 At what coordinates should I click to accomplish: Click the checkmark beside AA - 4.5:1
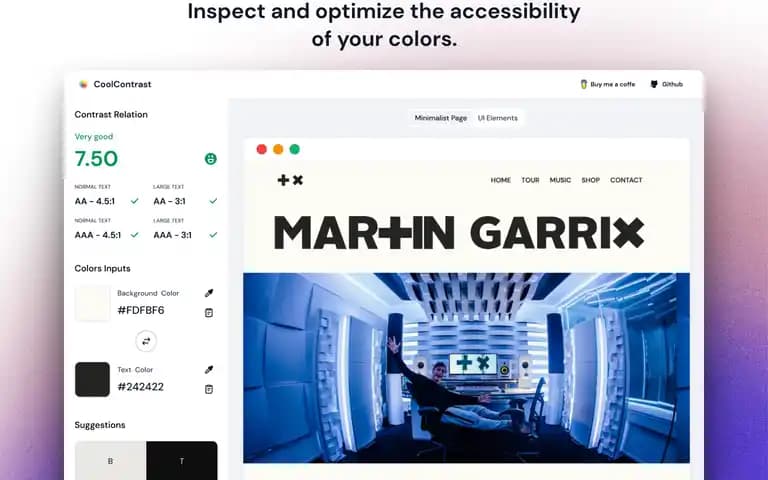[135, 201]
